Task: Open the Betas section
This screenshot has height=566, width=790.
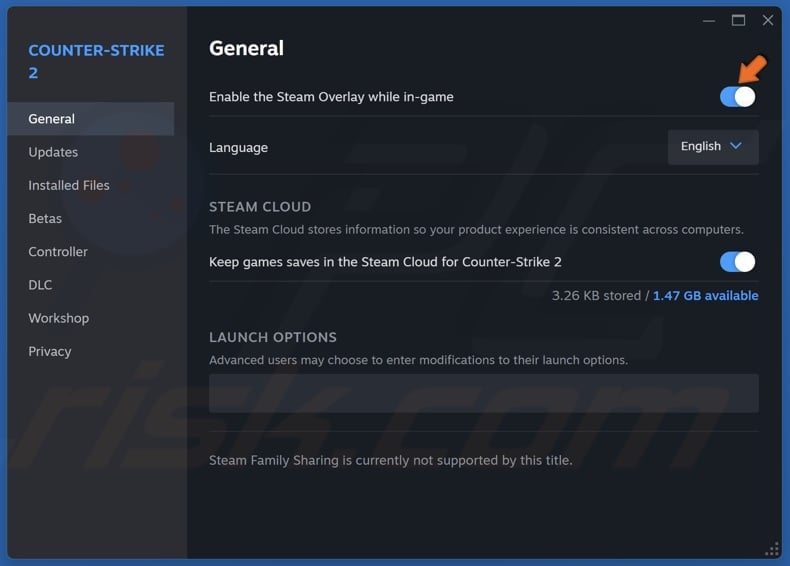Action: (45, 219)
